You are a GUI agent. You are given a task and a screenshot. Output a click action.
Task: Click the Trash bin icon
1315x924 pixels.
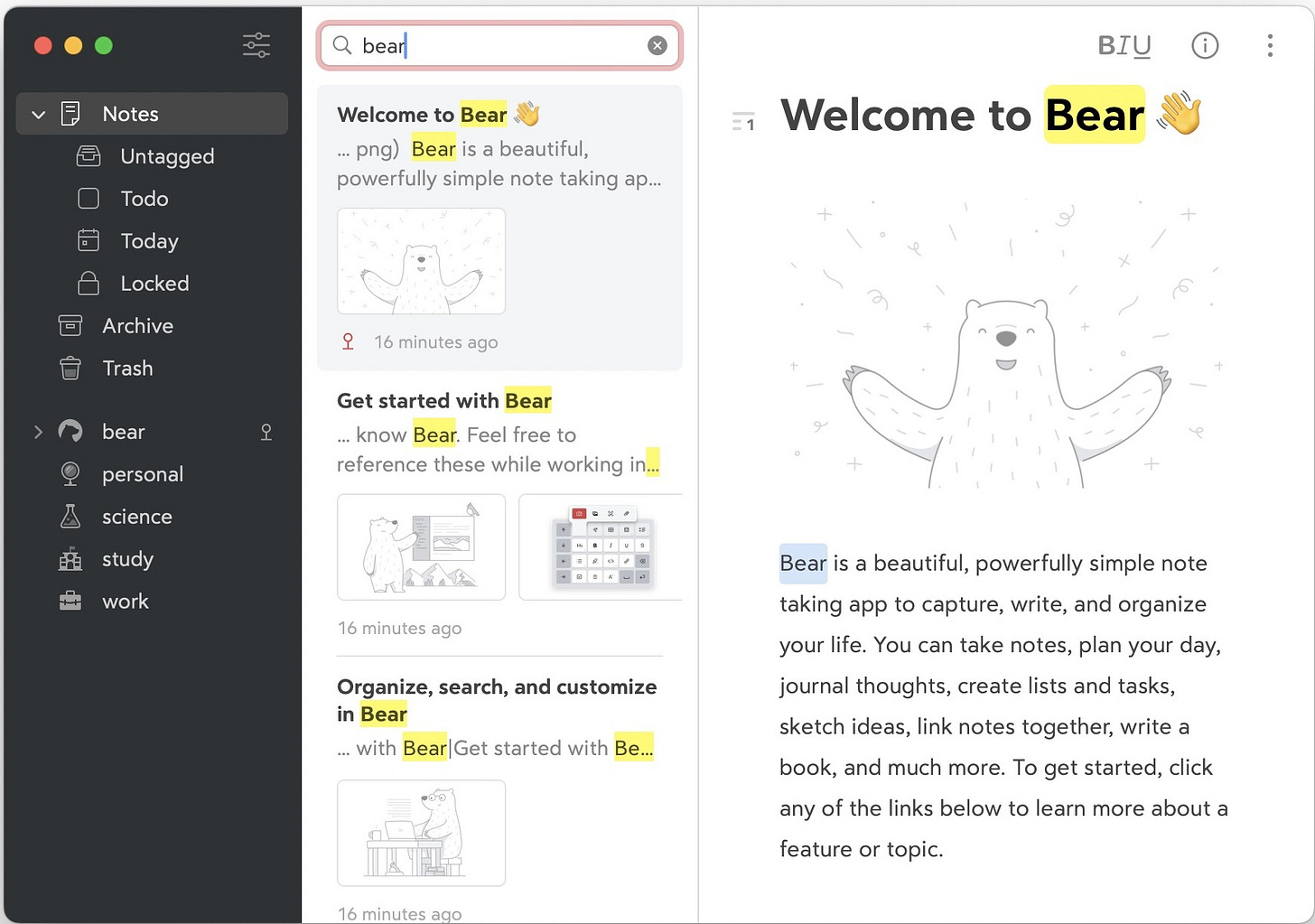(x=70, y=368)
